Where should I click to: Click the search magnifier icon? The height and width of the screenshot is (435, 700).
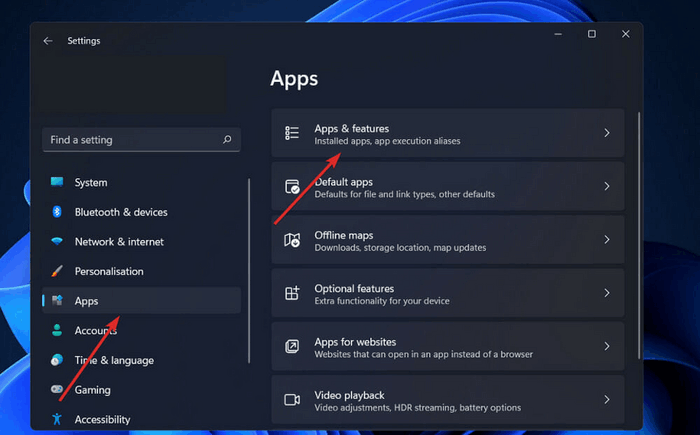click(228, 140)
